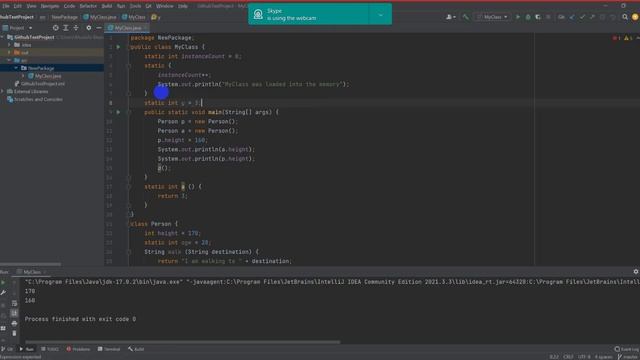Select GithubTestProject.iml file in tree
Screen dimensions: 640x360
(x=40, y=84)
